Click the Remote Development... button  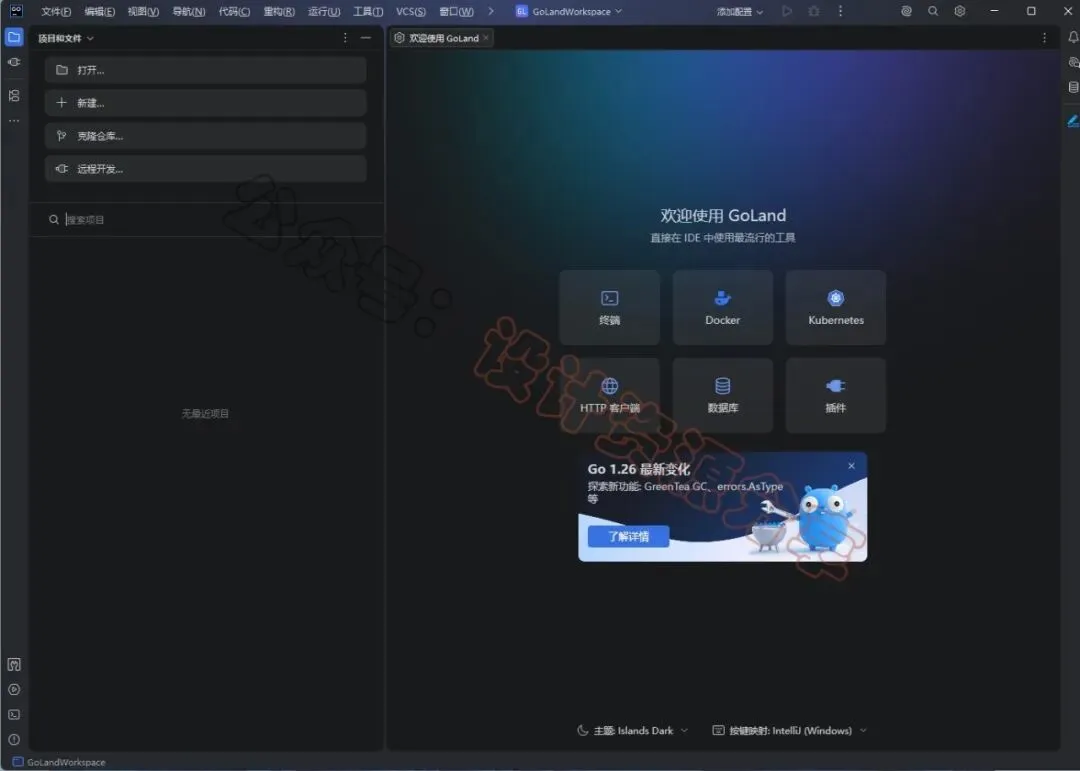pyautogui.click(x=205, y=169)
